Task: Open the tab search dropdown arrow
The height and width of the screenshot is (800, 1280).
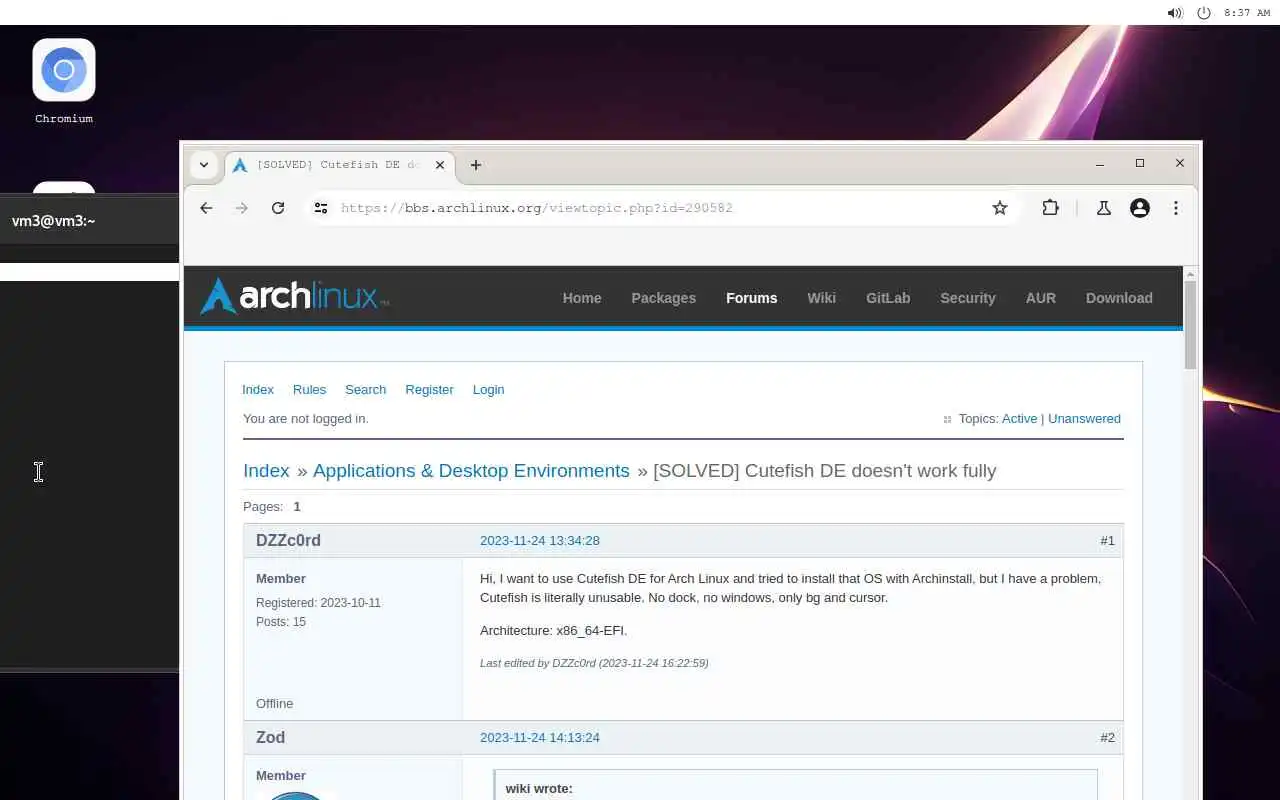Action: tap(204, 165)
